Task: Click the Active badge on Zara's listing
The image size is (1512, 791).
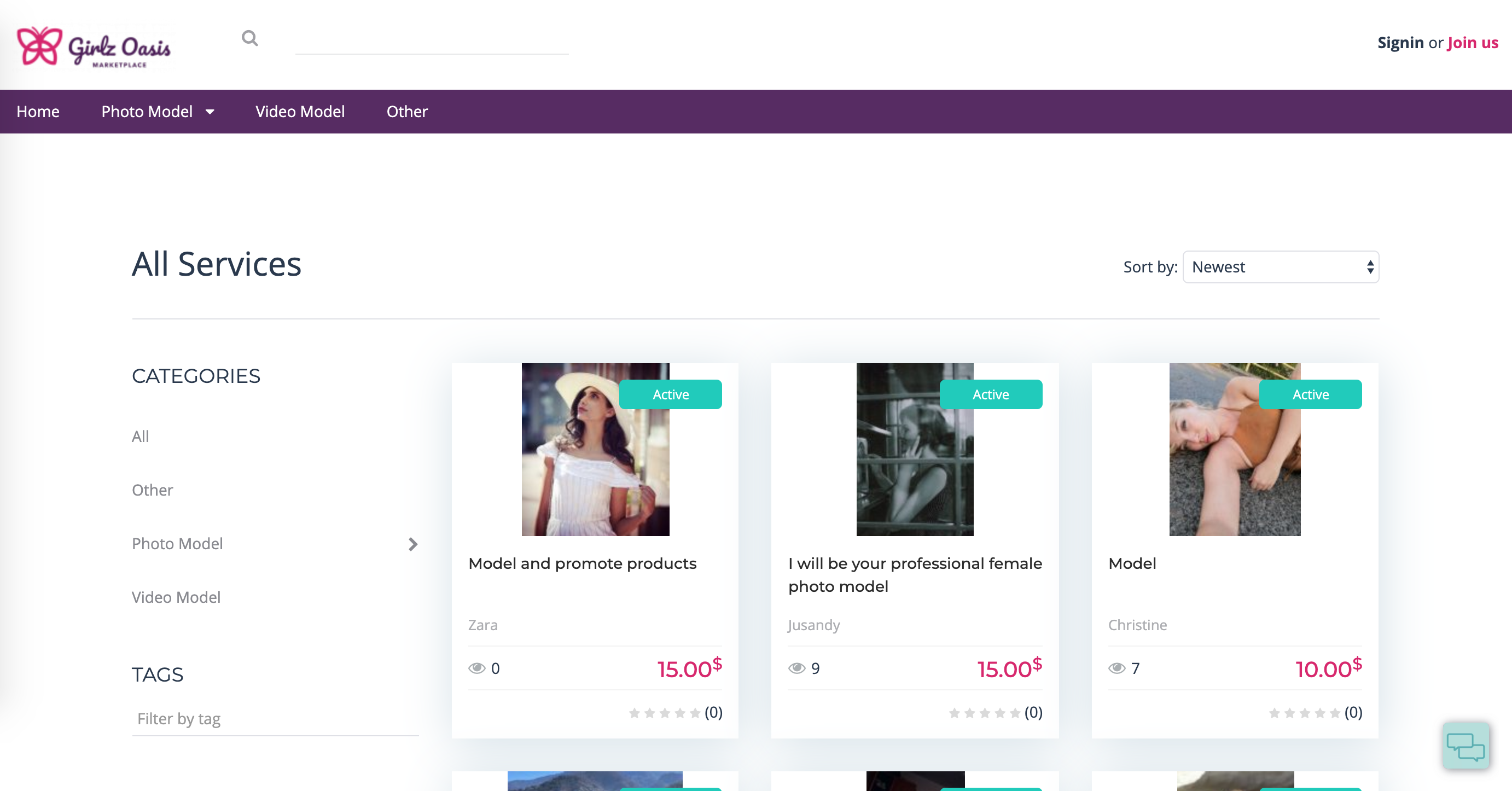Action: tap(670, 394)
